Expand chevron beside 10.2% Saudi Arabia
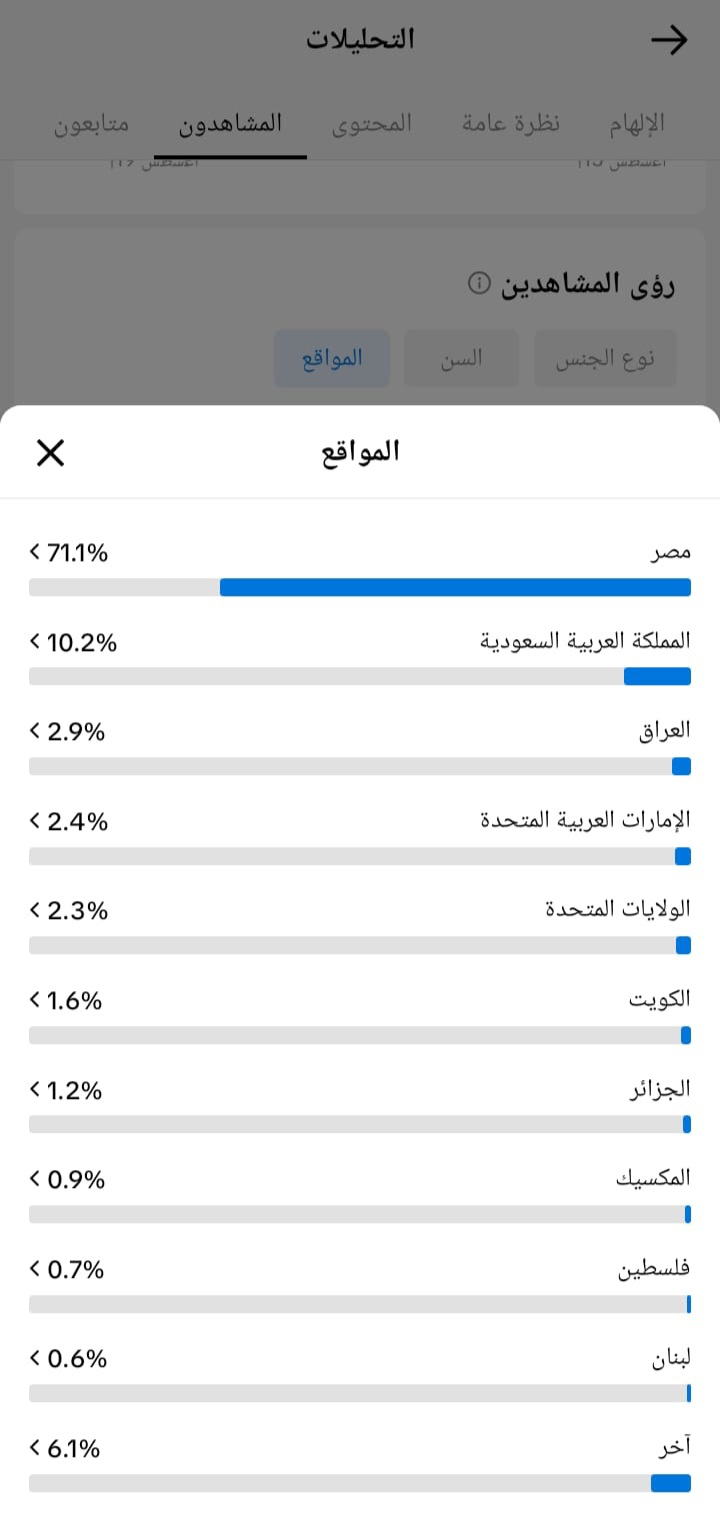This screenshot has width=720, height=1519. point(36,642)
